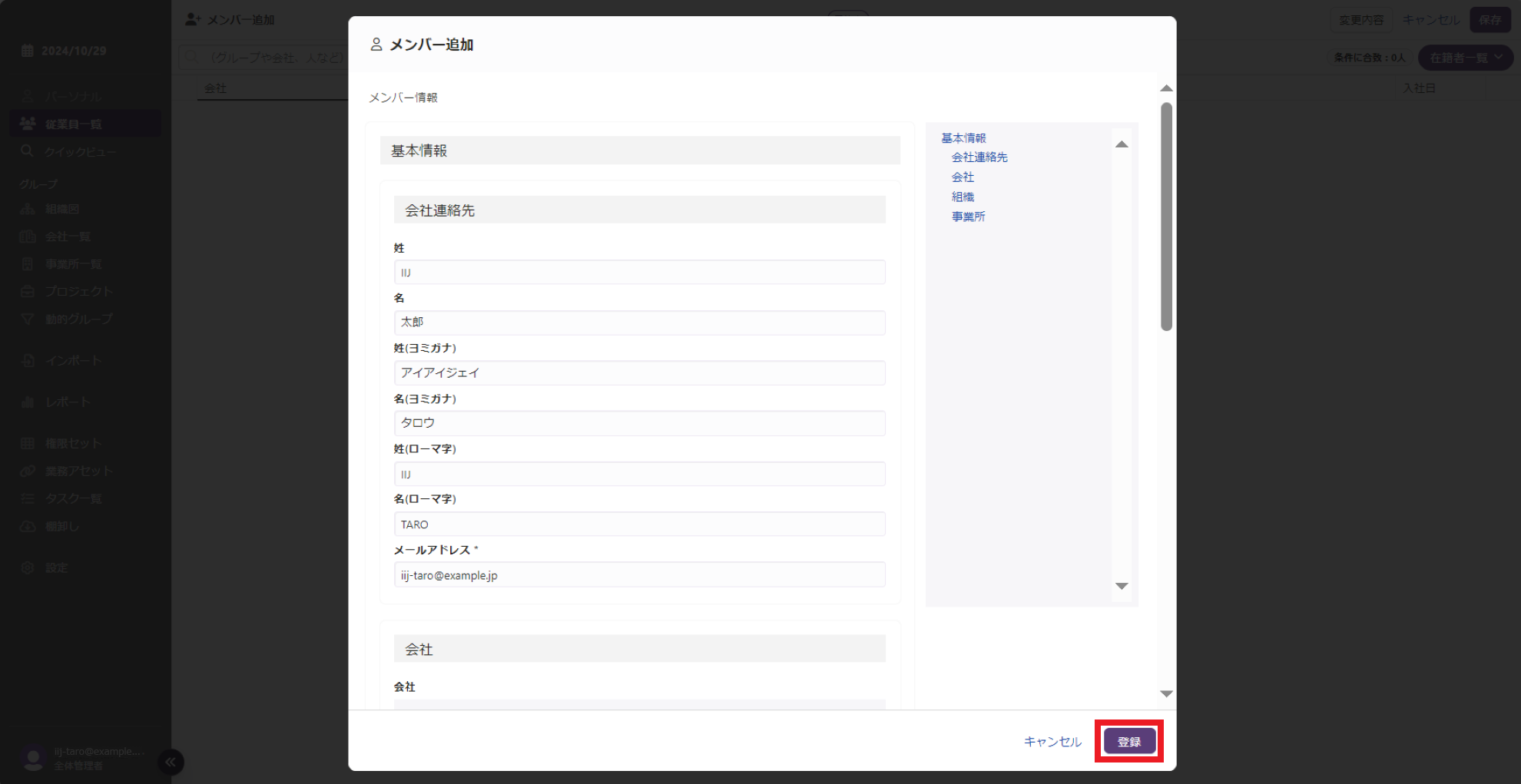Click the インポート file icon
The image size is (1521, 784).
28,360
